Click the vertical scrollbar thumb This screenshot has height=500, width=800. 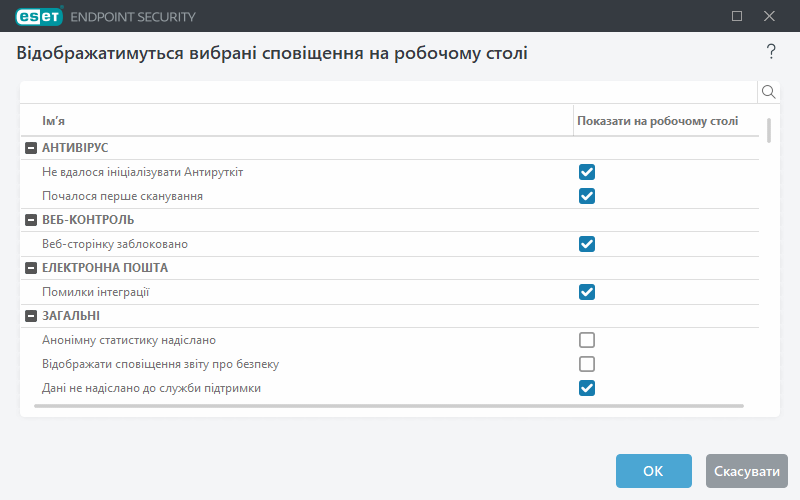click(769, 130)
